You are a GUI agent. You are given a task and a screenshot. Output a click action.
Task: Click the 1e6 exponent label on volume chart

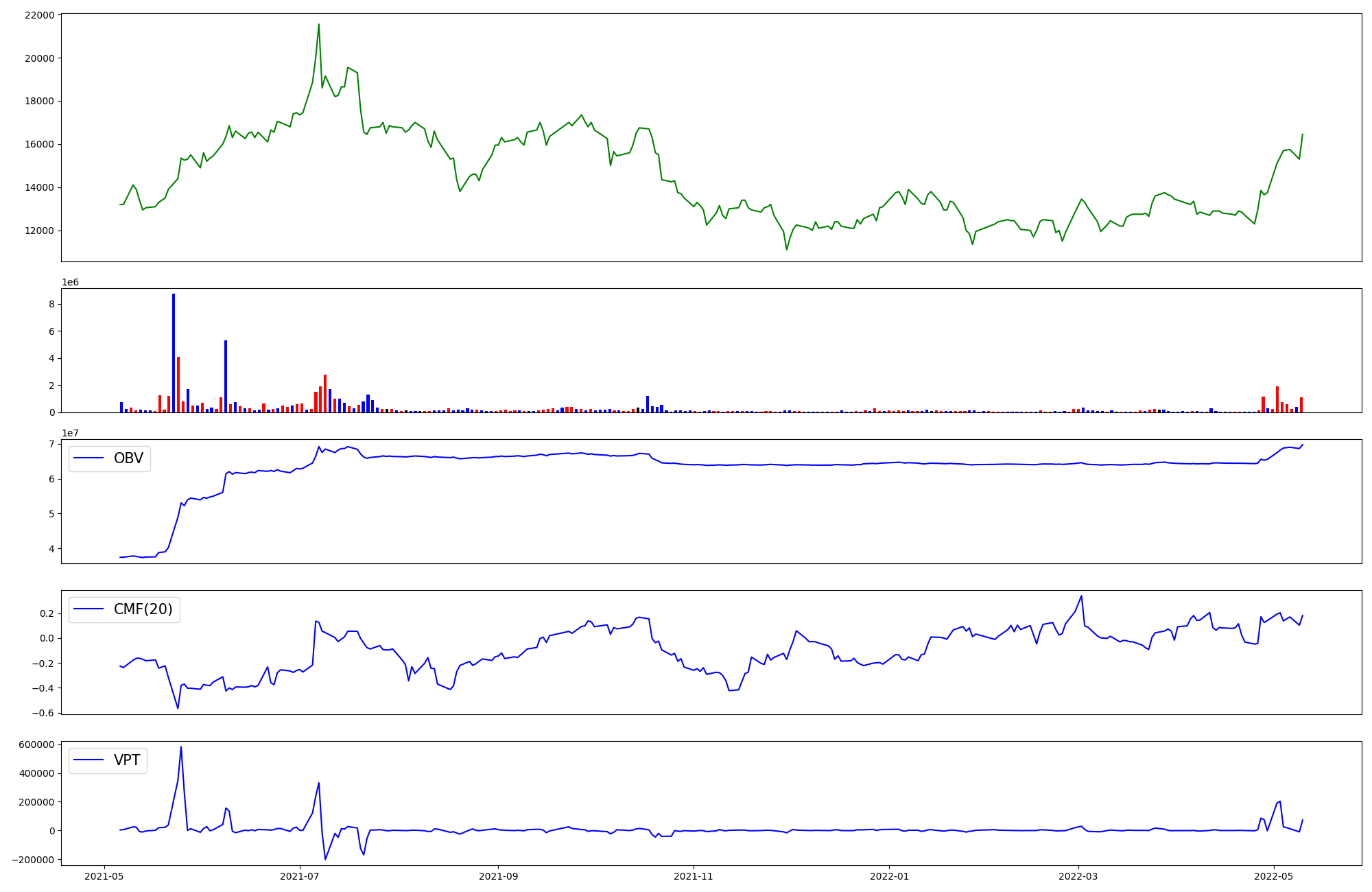tap(70, 282)
